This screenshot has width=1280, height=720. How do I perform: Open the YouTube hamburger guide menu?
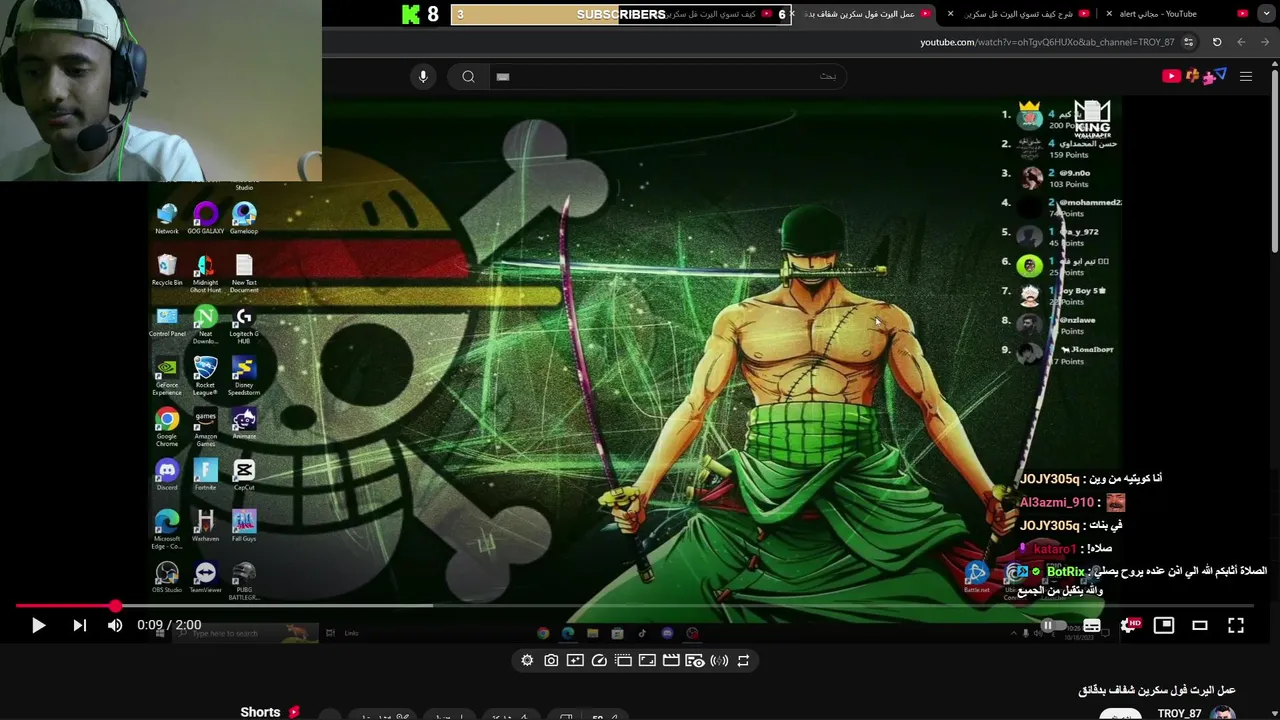[x=1246, y=76]
